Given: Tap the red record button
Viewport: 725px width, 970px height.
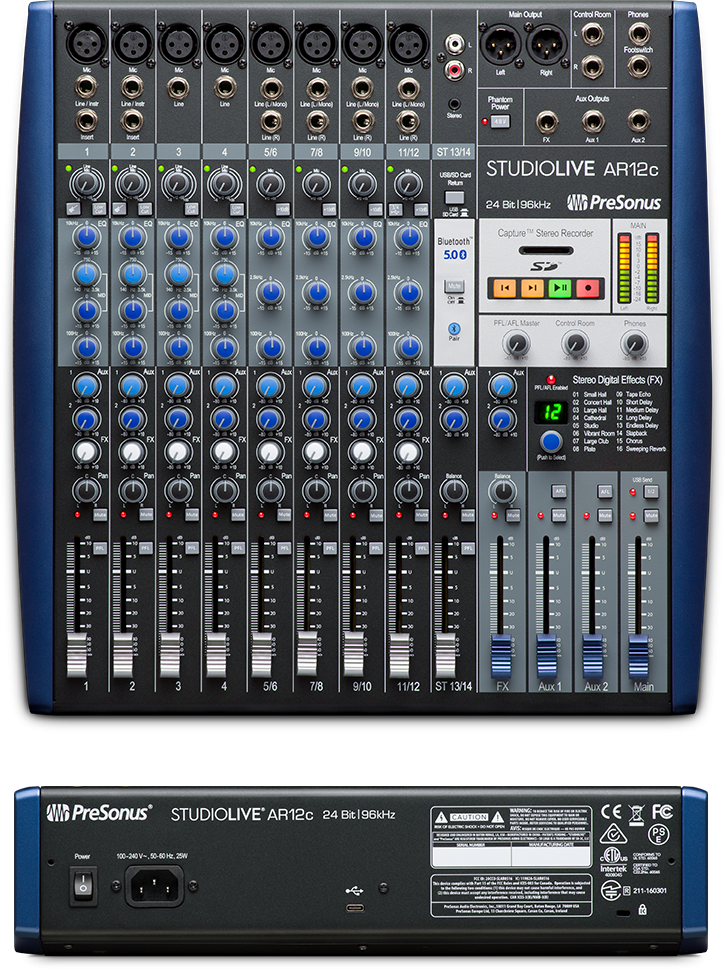Looking at the screenshot, I should [588, 287].
